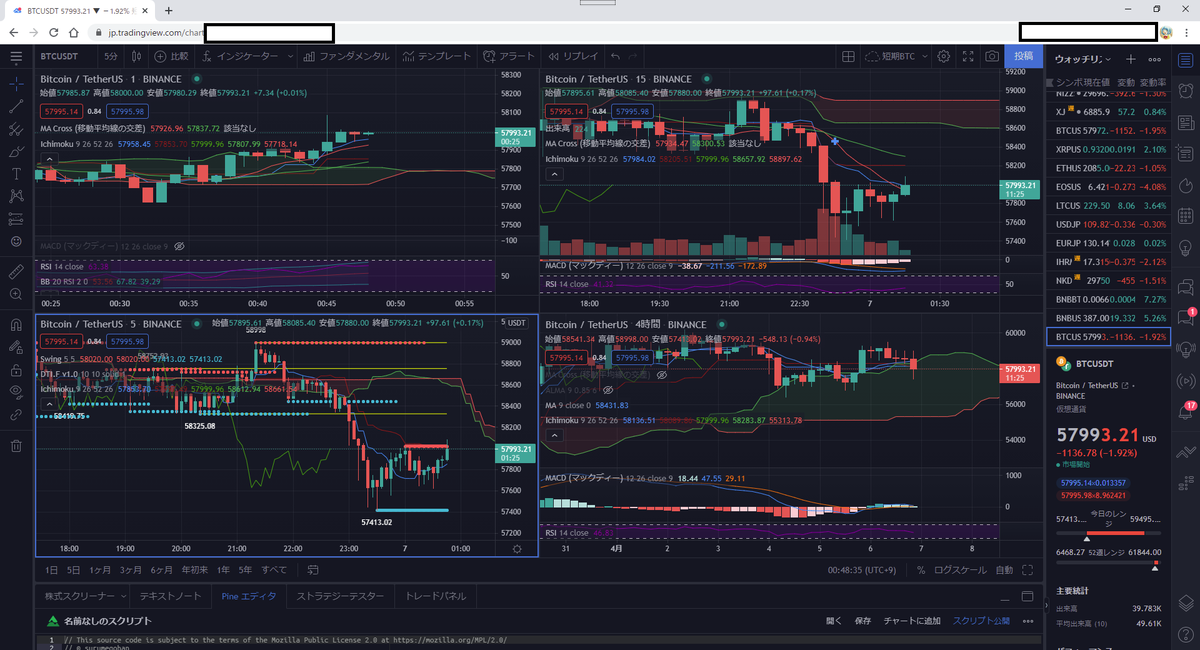Viewport: 1200px width, 650px height.
Task: Open ideas lightbulb panel icon
Action: pos(1187,250)
